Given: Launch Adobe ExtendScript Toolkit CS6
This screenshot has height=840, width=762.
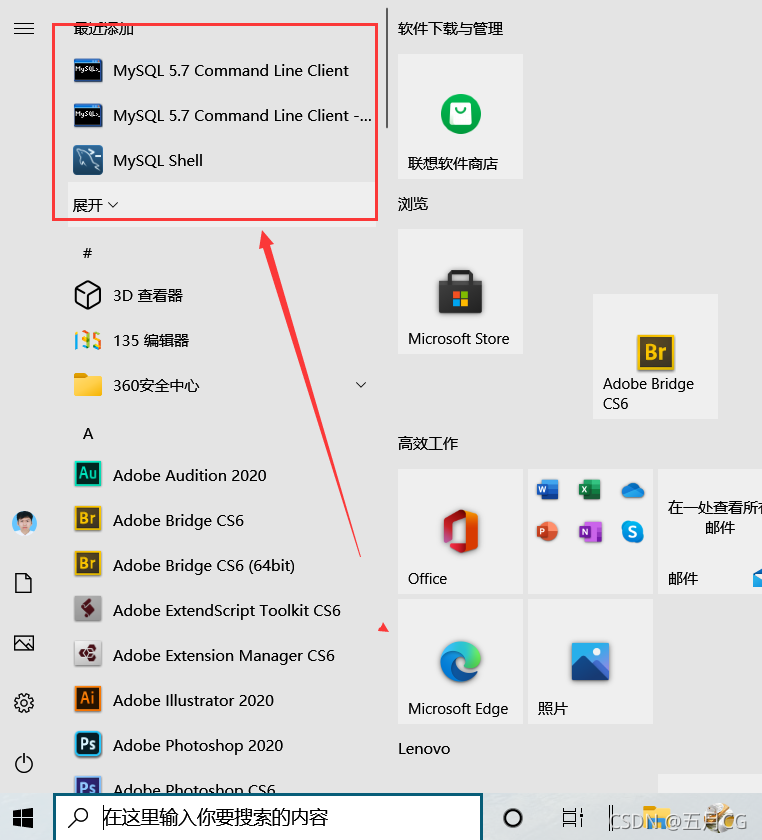Looking at the screenshot, I should pos(222,610).
